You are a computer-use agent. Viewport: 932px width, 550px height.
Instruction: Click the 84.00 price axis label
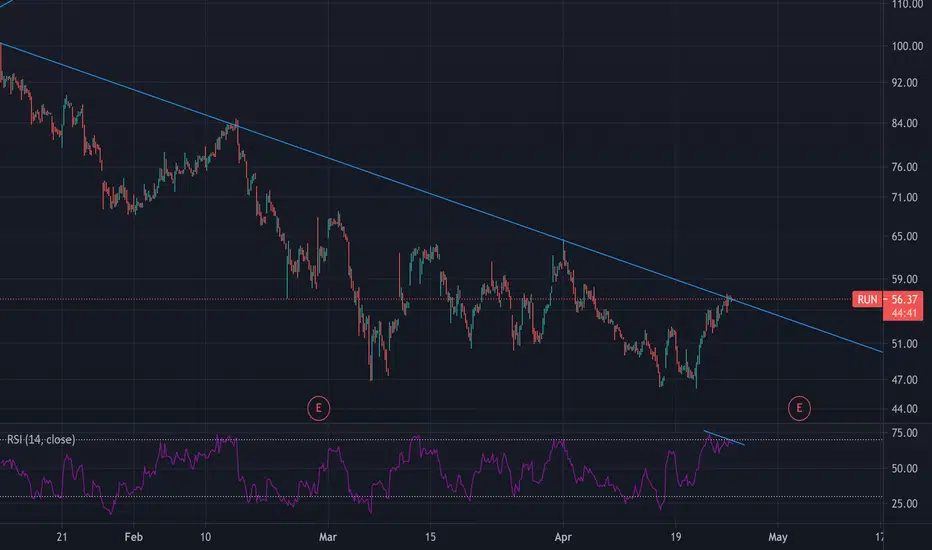point(905,123)
